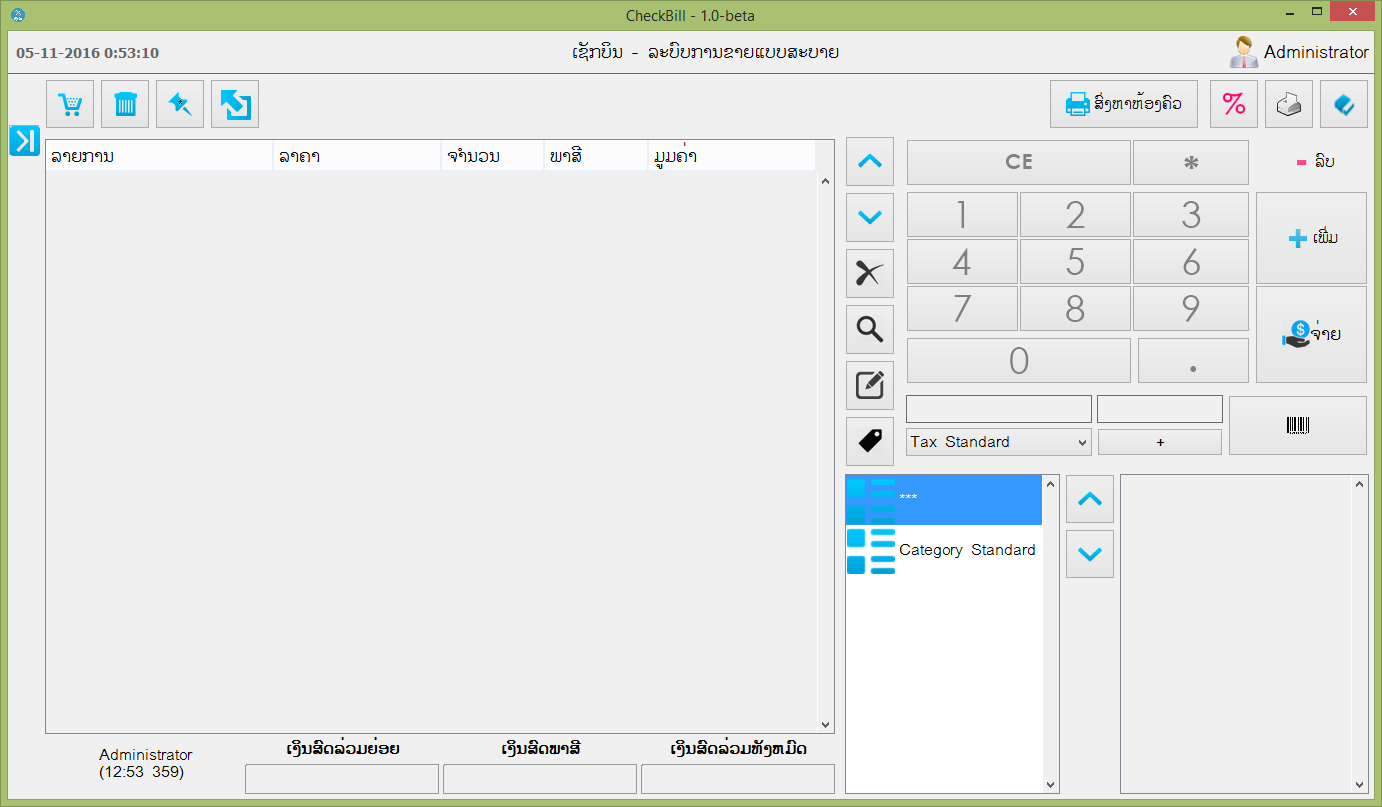
Task: Click the black price tag icon
Action: [x=870, y=441]
